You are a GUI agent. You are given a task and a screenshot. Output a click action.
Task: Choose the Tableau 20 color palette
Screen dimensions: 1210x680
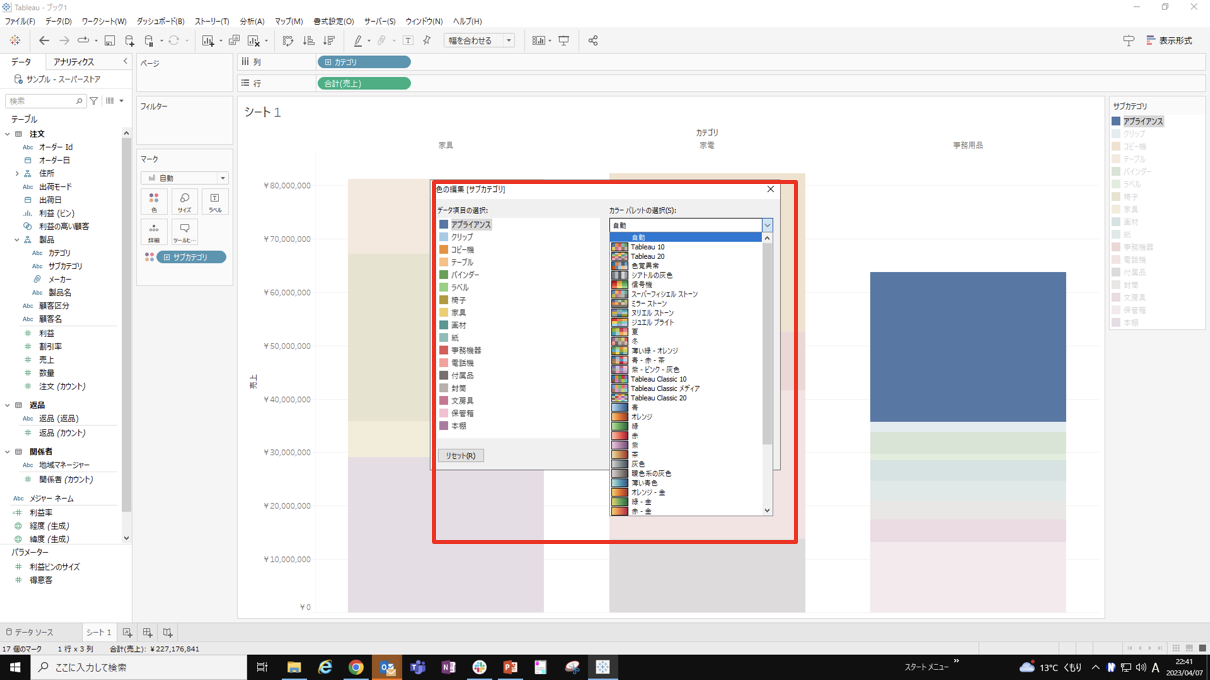[x=646, y=257]
